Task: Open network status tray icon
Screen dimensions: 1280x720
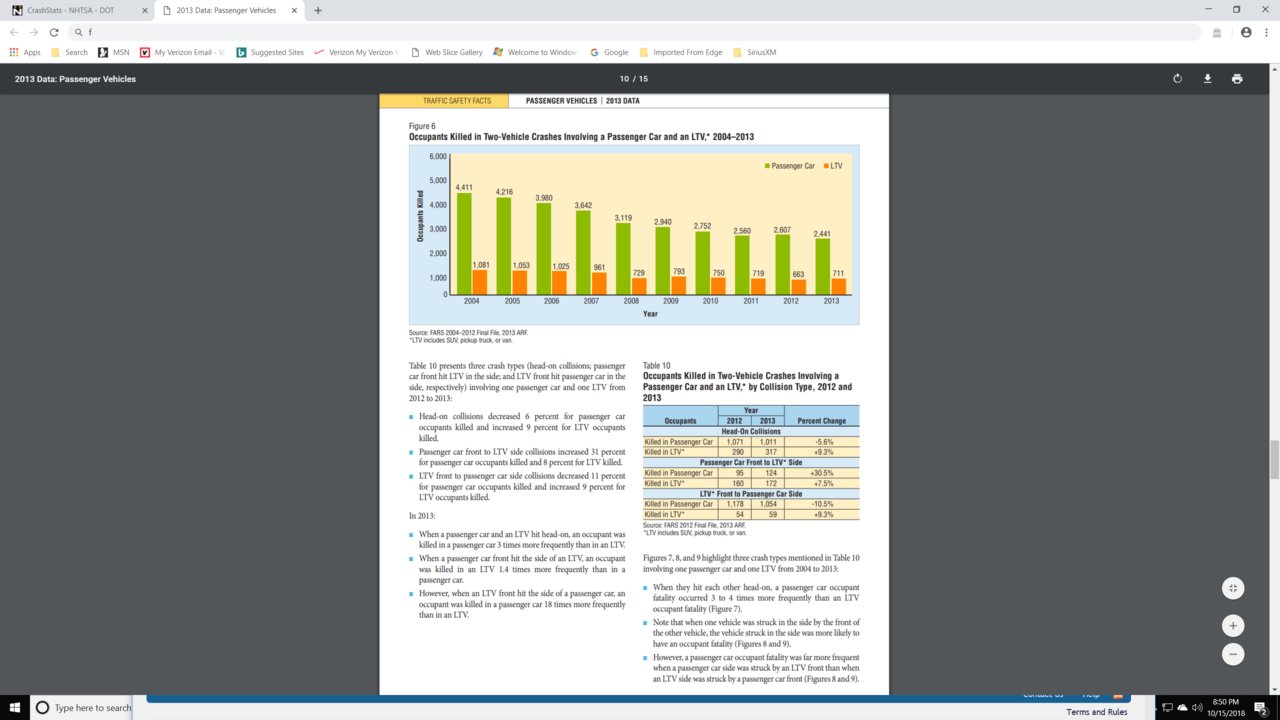Action: coord(1167,707)
